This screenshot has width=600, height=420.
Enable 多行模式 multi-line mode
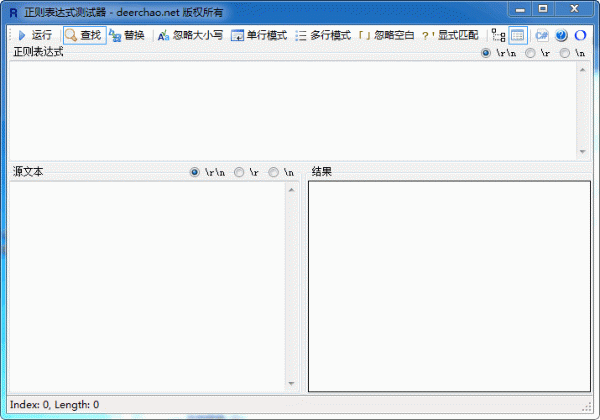322,35
